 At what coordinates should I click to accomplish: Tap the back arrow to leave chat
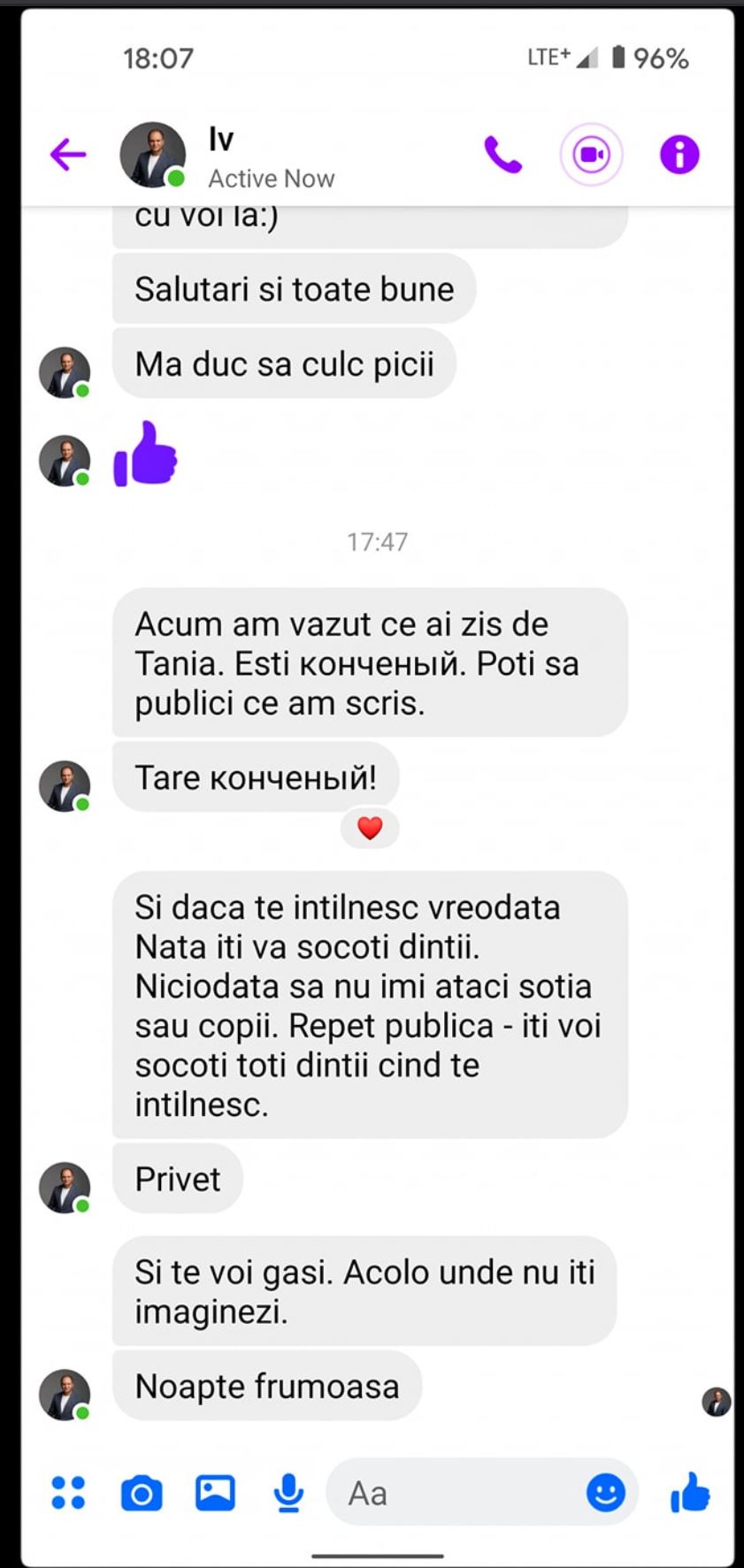click(x=68, y=155)
